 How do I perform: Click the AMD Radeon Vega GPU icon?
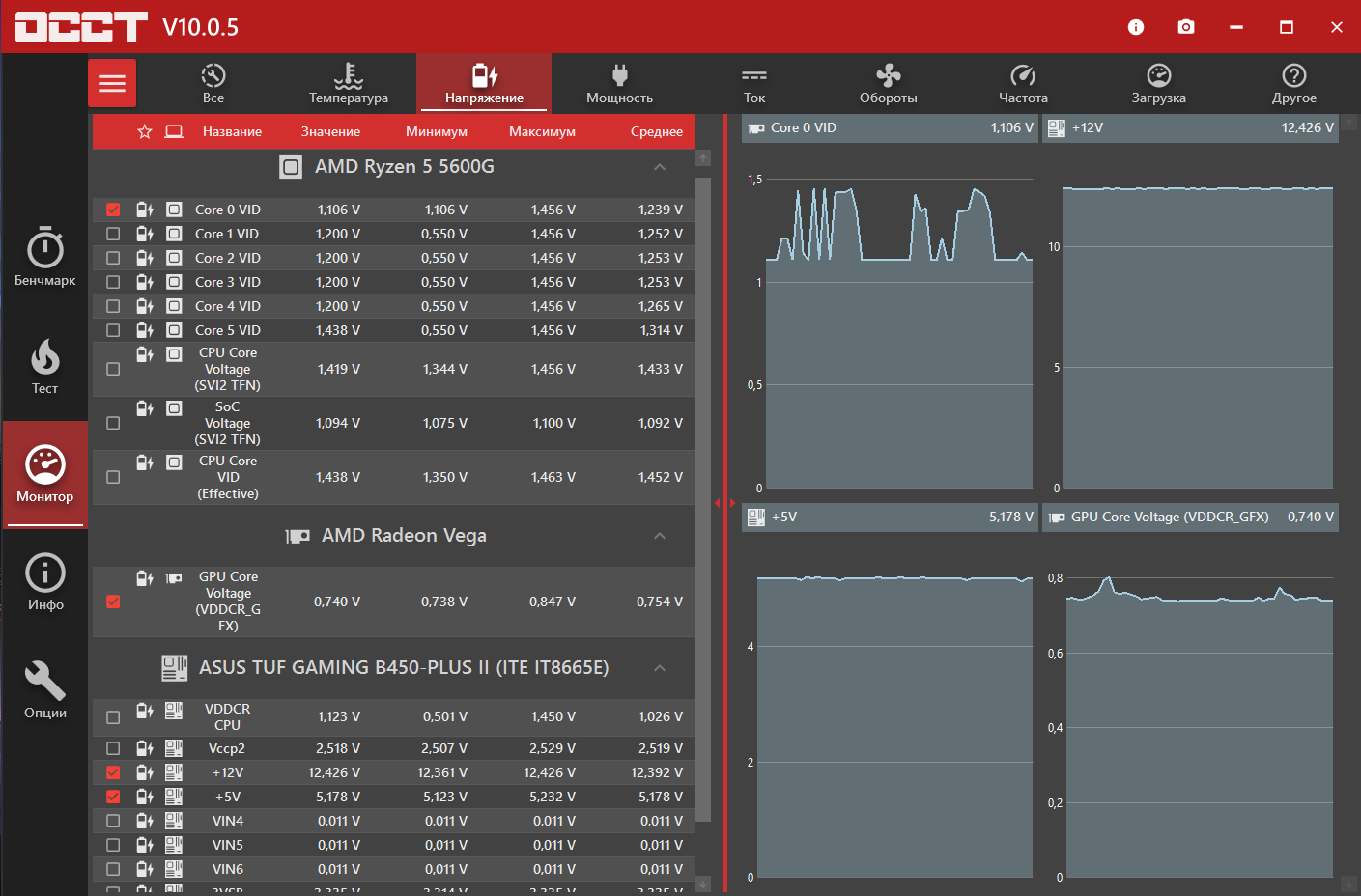point(298,536)
